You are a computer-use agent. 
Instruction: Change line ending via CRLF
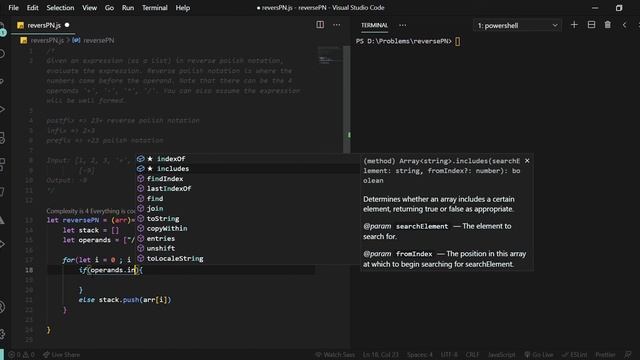pyautogui.click(x=472, y=355)
